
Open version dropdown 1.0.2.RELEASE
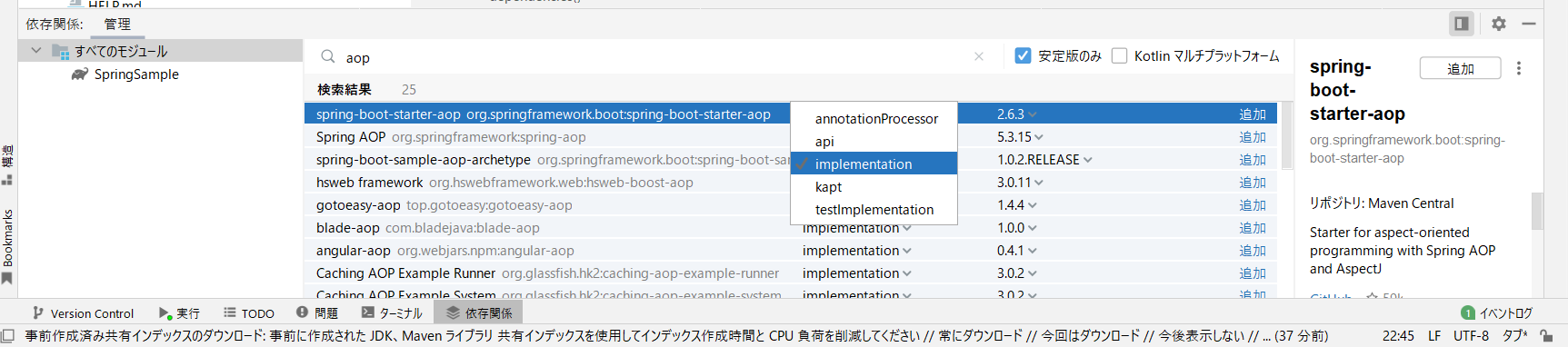pyautogui.click(x=1044, y=160)
